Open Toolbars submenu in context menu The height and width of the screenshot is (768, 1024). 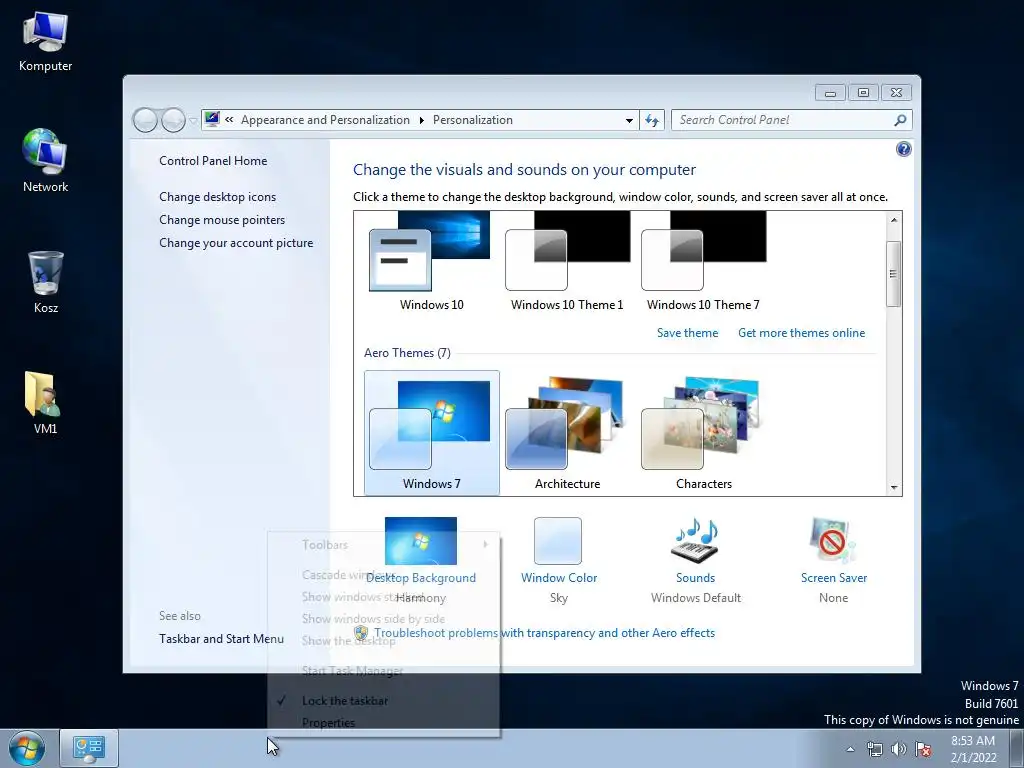pos(384,545)
